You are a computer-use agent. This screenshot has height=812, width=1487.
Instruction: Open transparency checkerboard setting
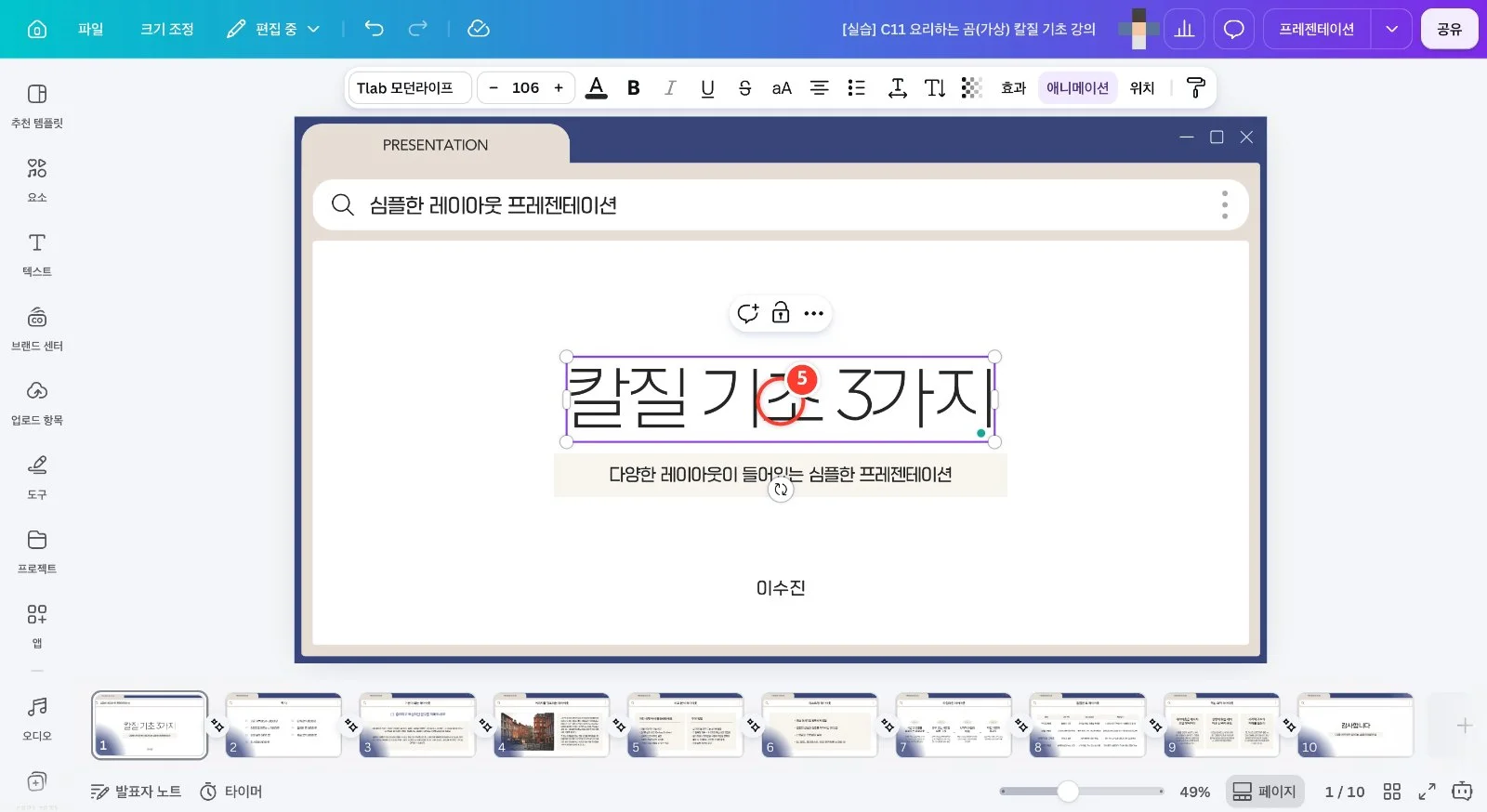point(971,88)
